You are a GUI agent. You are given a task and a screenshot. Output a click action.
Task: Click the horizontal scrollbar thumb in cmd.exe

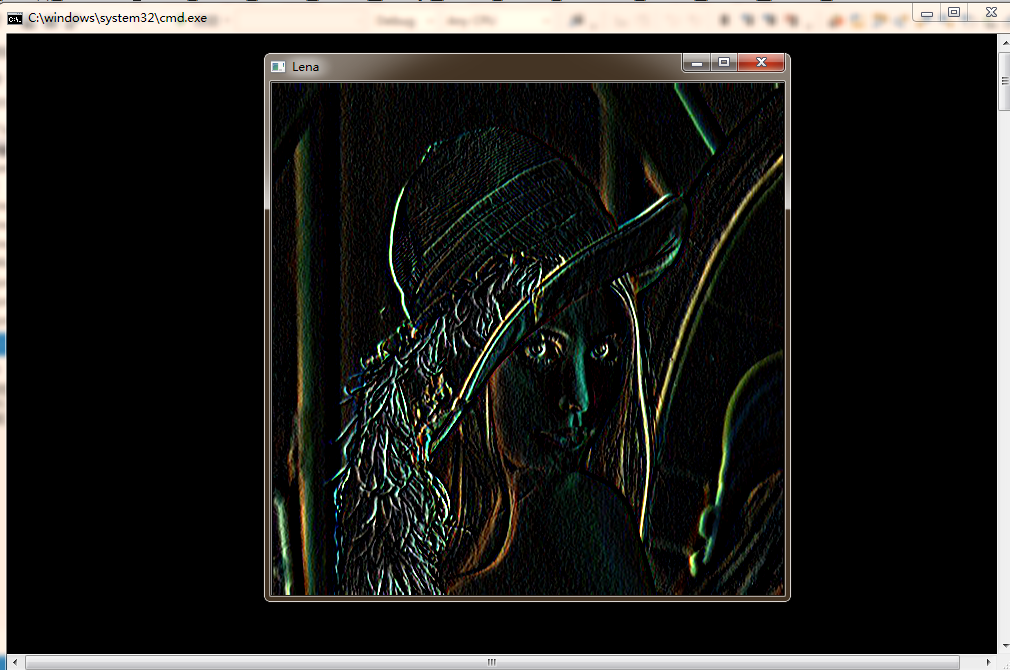coord(492,662)
